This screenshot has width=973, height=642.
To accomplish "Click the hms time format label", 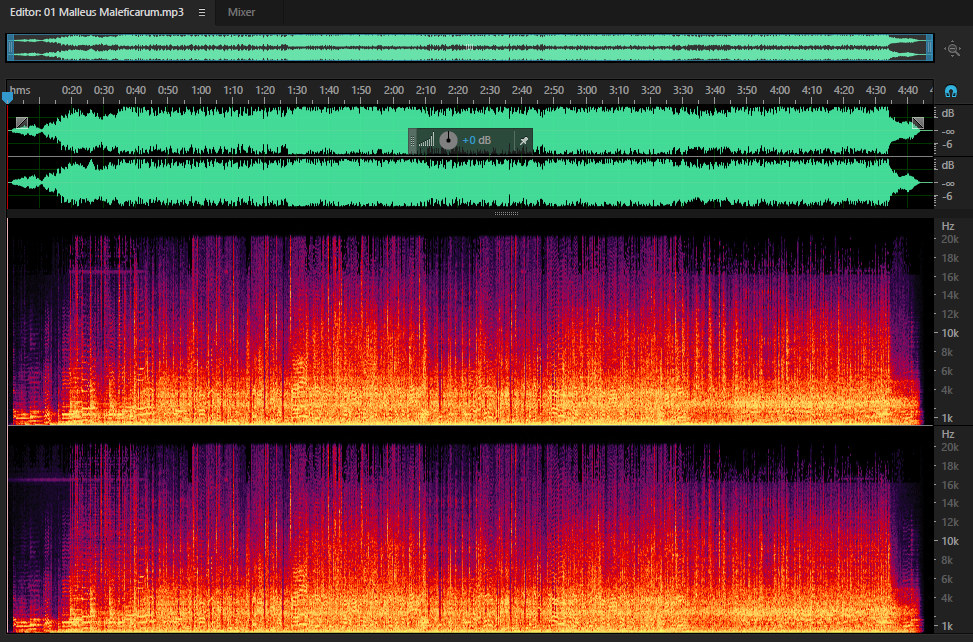I will pos(20,90).
